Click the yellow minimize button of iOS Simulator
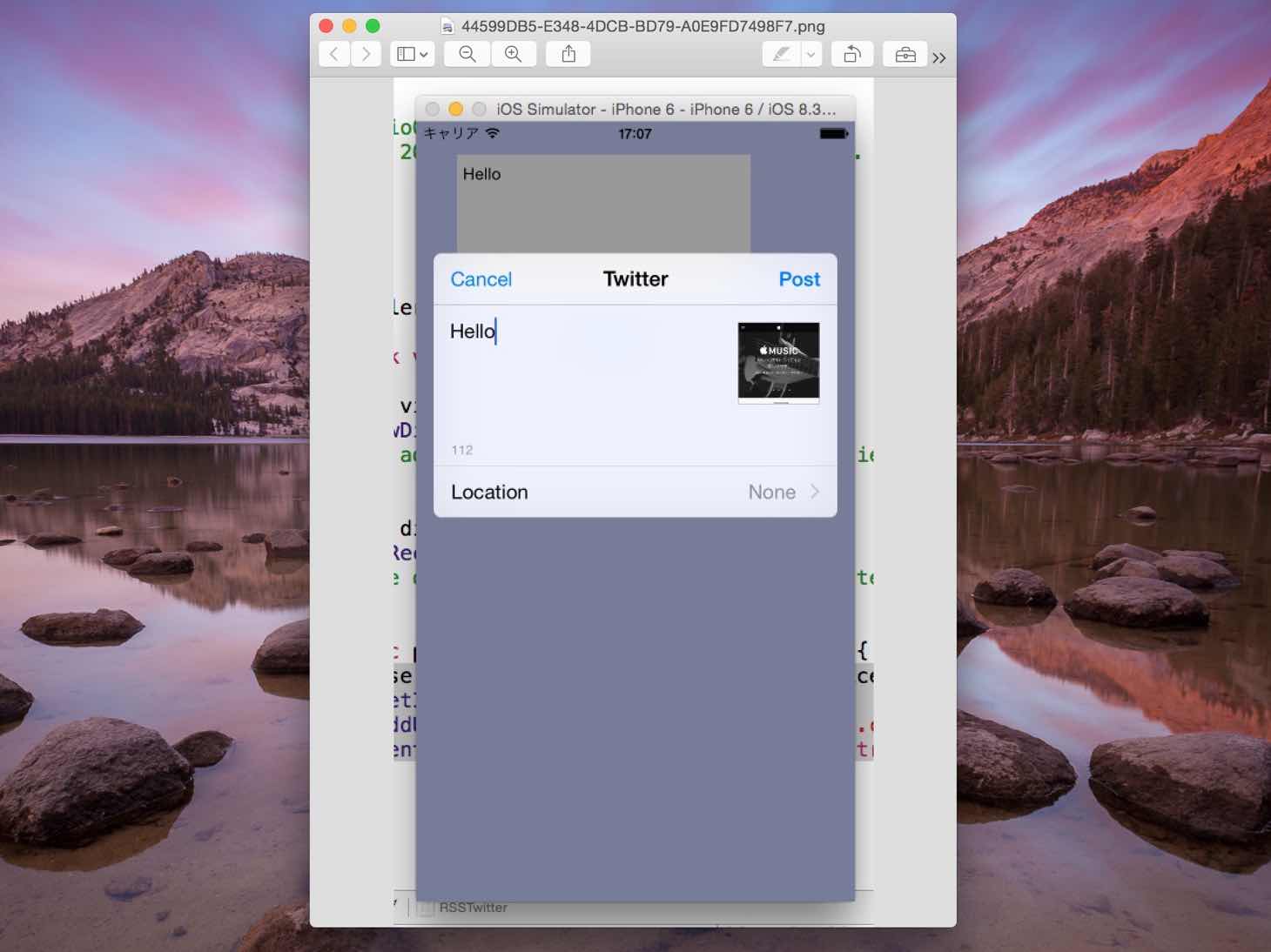 [455, 109]
